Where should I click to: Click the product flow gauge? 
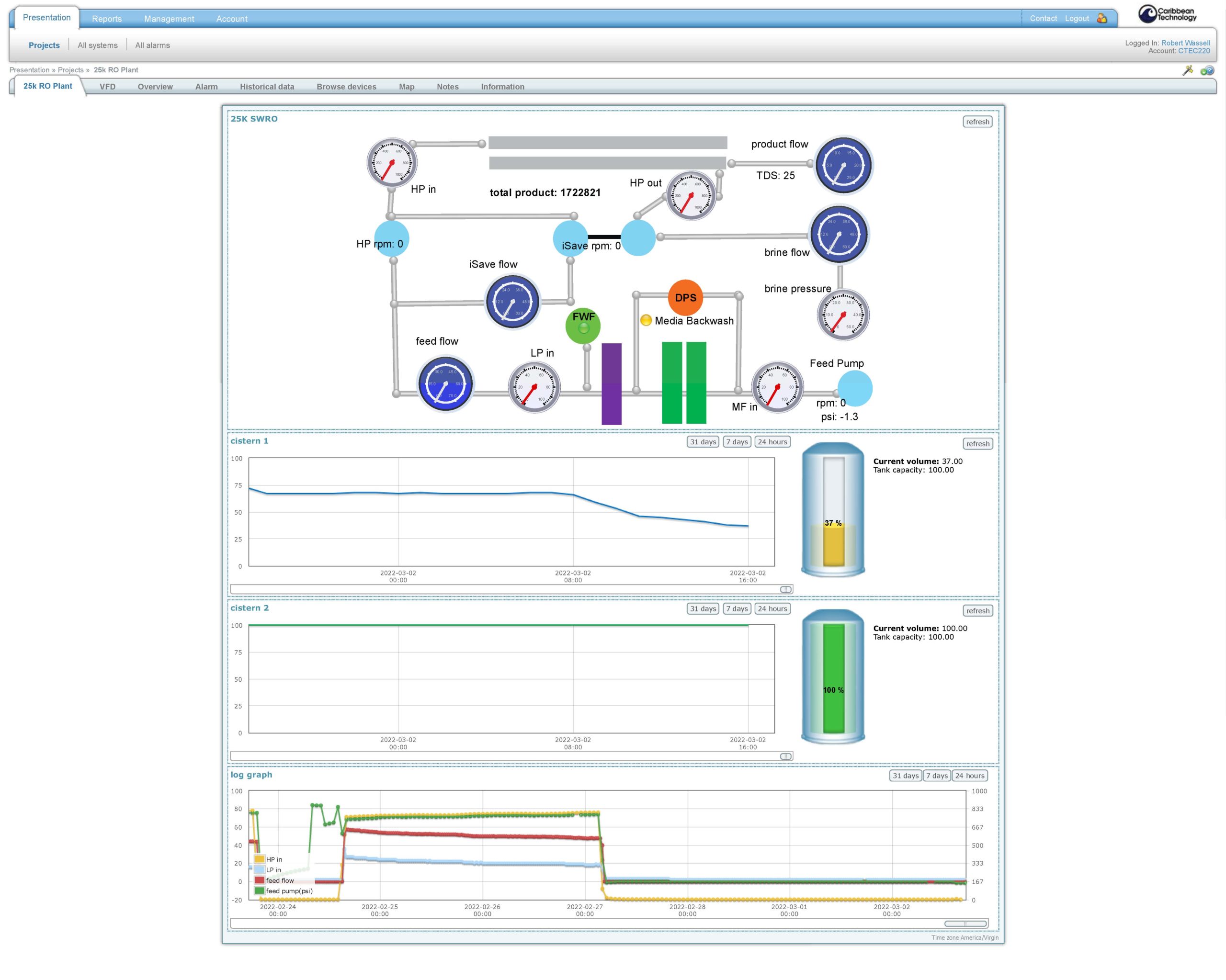843,165
